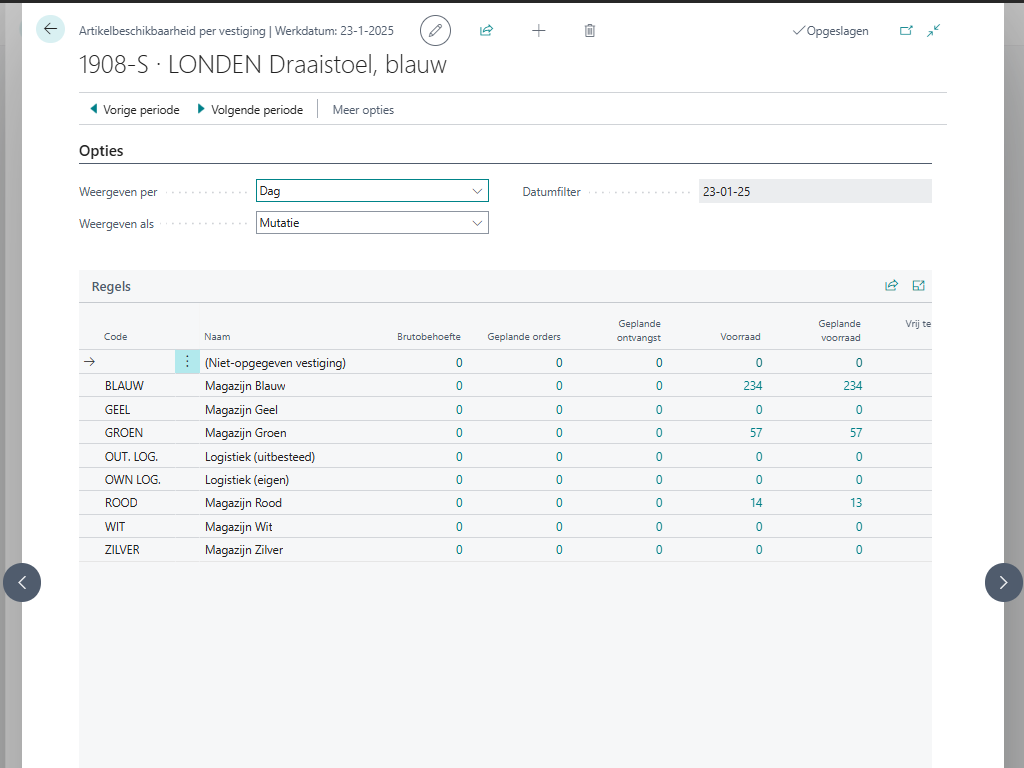Open row options for unspecified location
Viewport: 1024px width, 768px height.
(x=187, y=362)
